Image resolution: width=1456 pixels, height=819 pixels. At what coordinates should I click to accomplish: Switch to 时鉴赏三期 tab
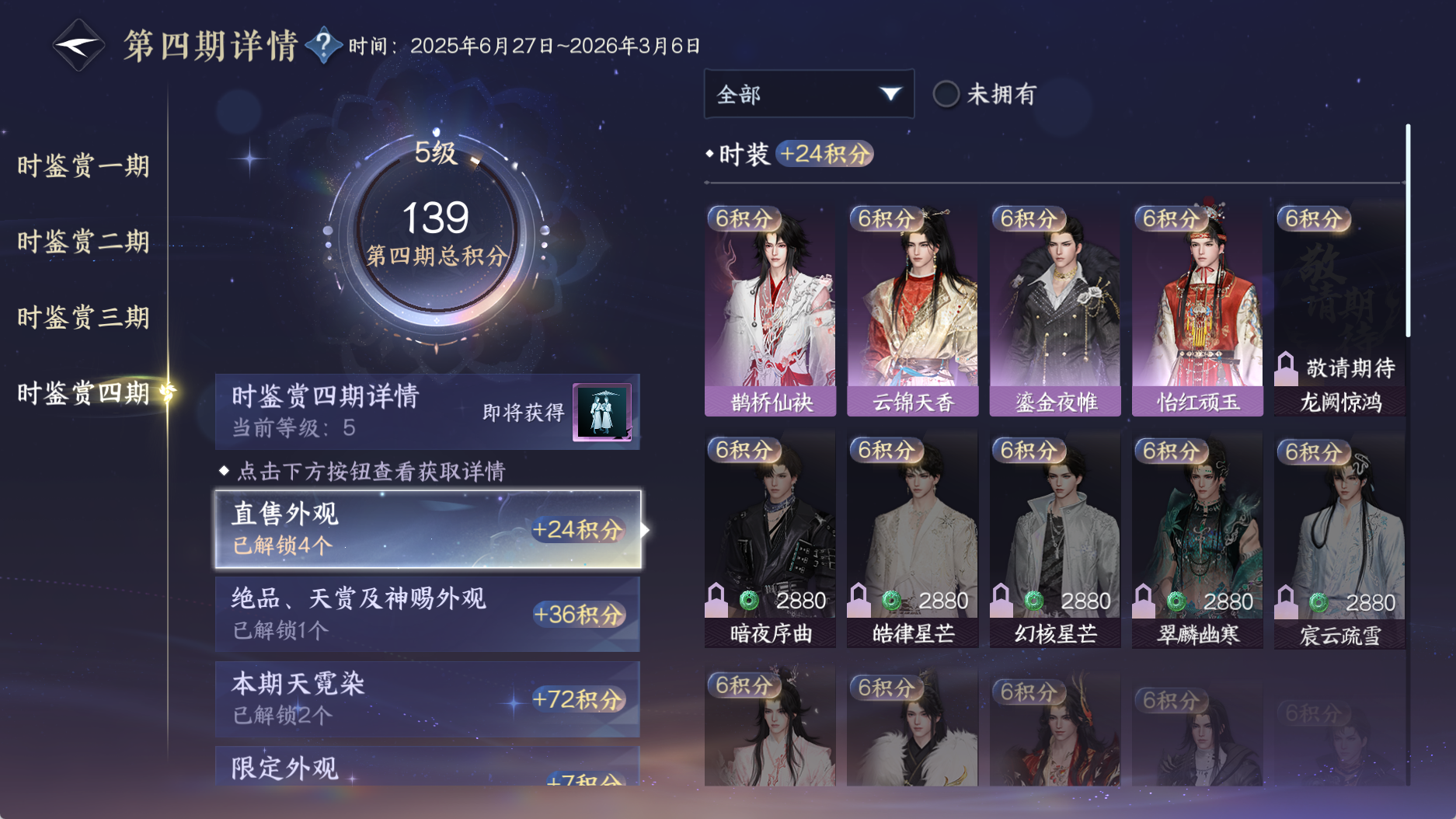(83, 317)
